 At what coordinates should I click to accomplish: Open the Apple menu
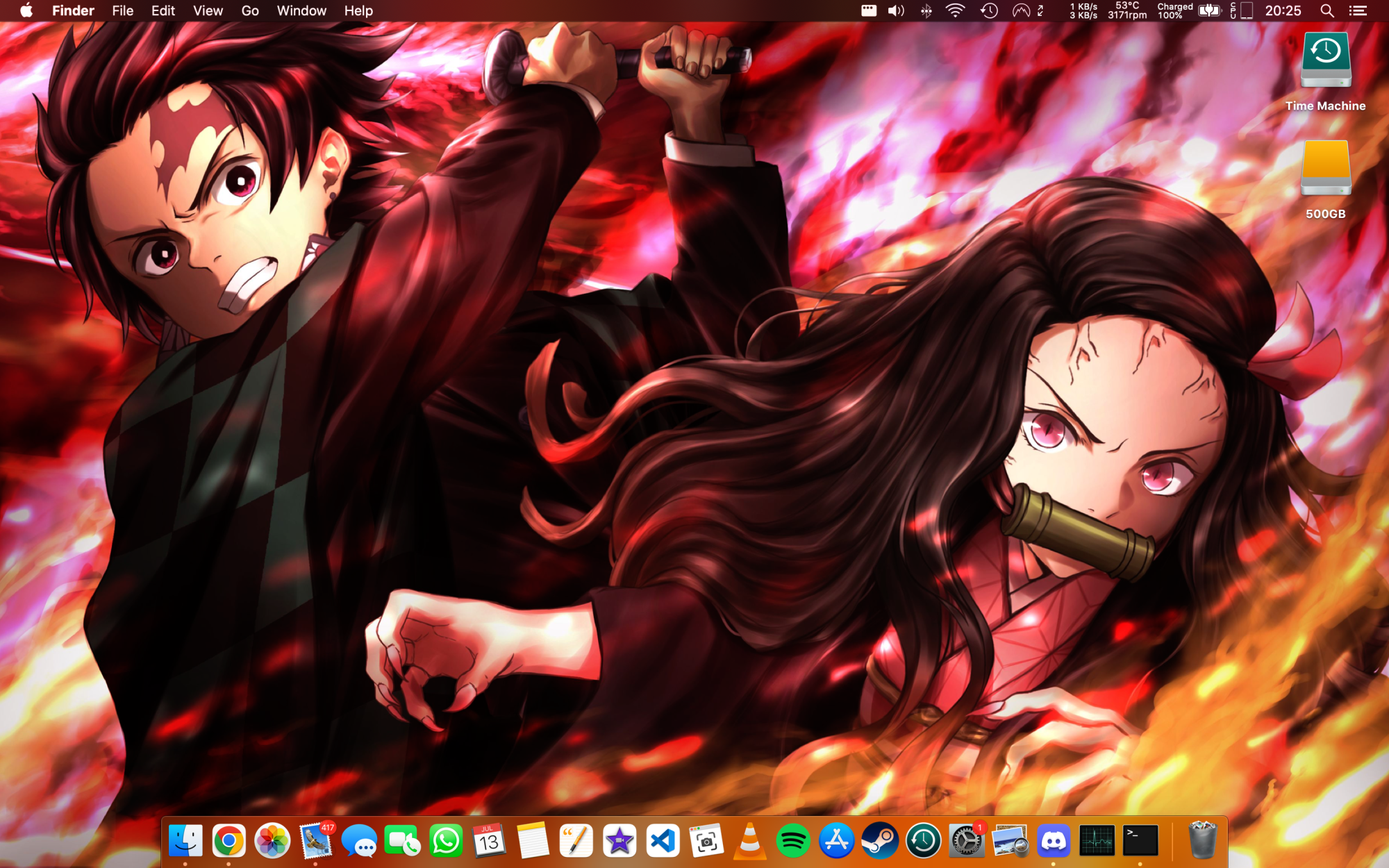click(x=26, y=10)
